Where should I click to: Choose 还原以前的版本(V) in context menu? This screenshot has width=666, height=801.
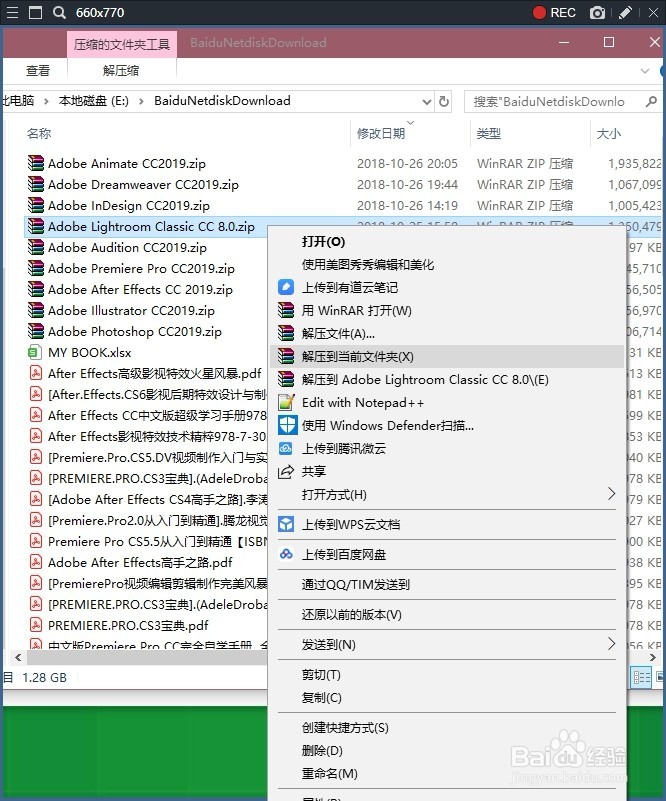351,615
